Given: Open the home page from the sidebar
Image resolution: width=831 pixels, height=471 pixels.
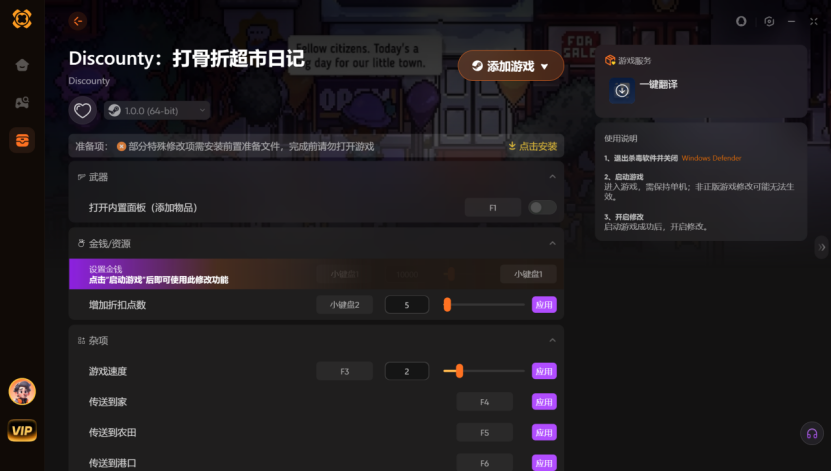Looking at the screenshot, I should (x=22, y=65).
